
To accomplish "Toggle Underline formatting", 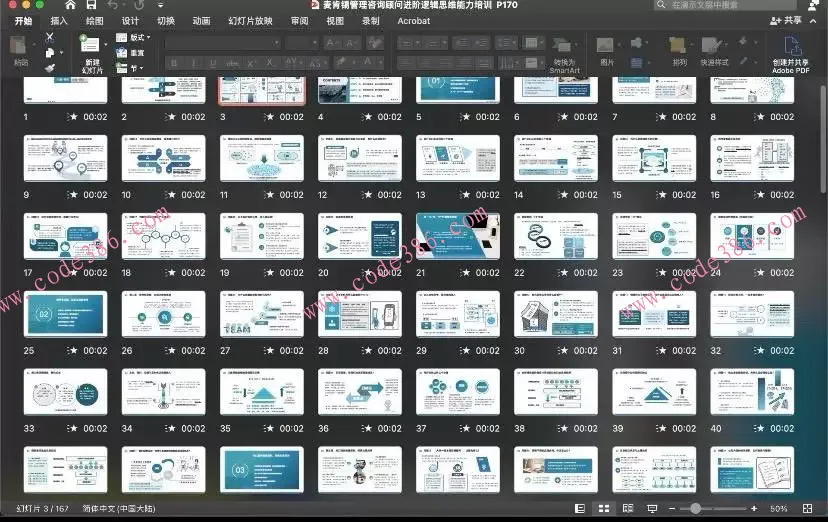I will click(x=213, y=63).
